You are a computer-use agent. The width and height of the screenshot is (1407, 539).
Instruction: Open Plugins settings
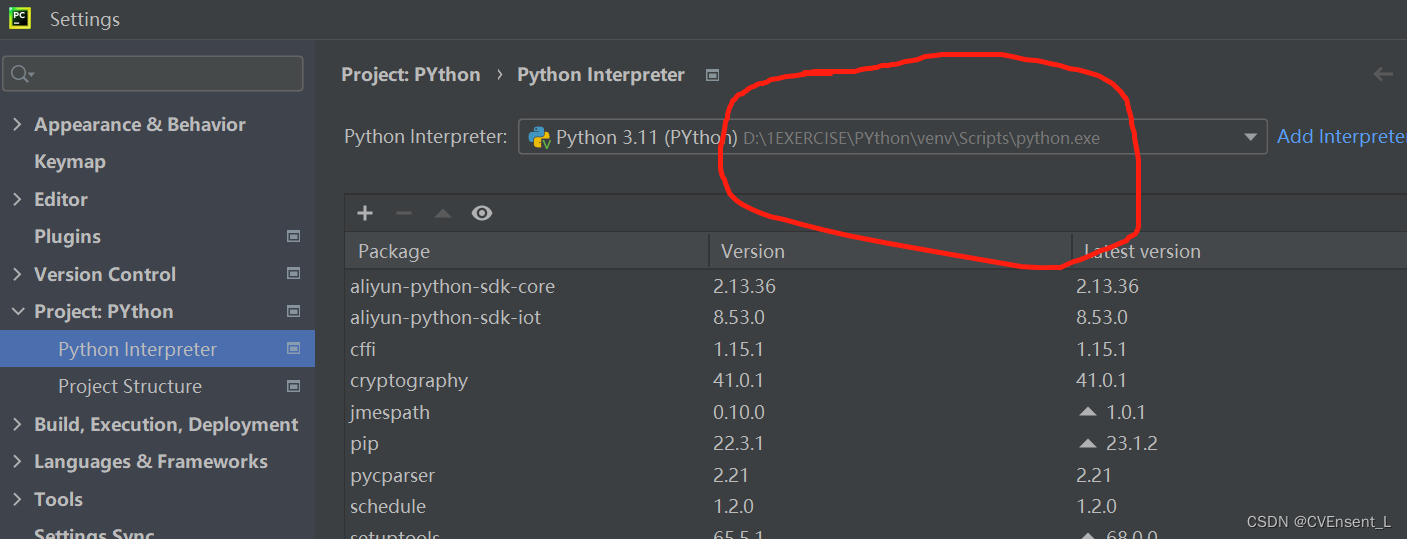[67, 236]
